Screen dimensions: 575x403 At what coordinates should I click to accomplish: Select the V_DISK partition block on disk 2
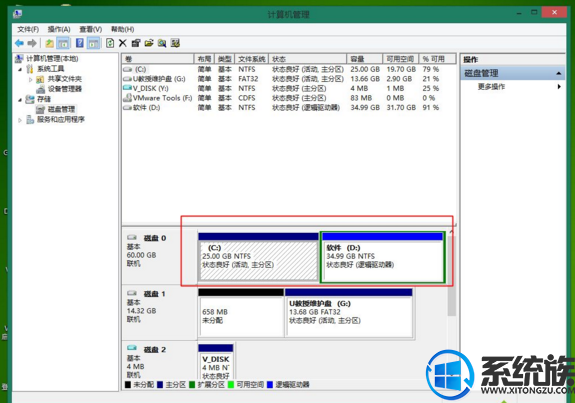(x=216, y=362)
